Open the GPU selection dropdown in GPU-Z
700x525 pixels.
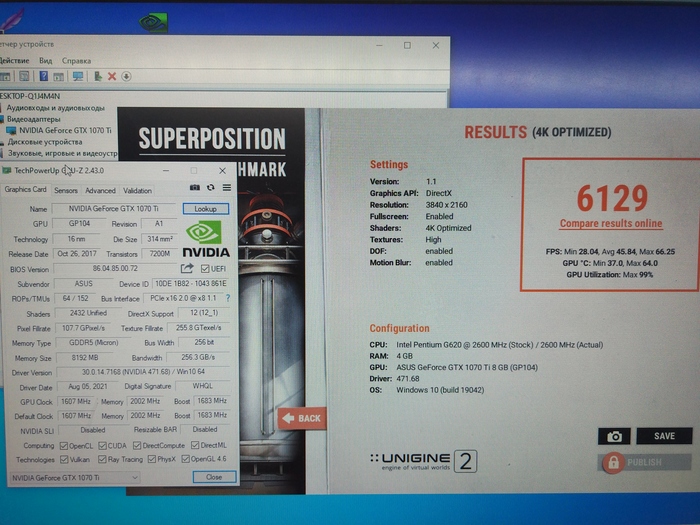click(x=74, y=478)
